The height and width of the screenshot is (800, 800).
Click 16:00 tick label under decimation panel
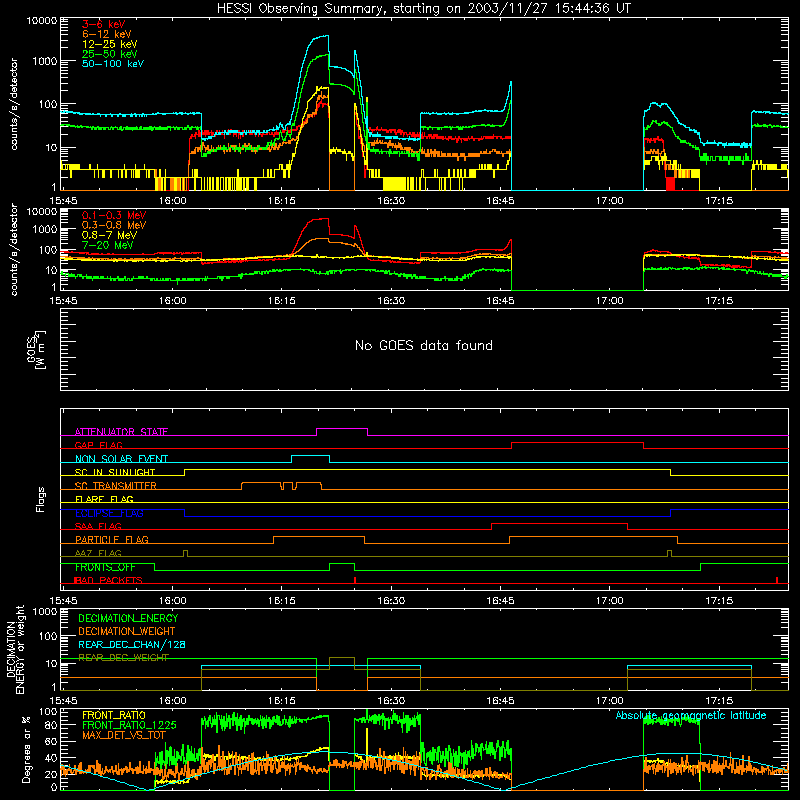pos(172,701)
